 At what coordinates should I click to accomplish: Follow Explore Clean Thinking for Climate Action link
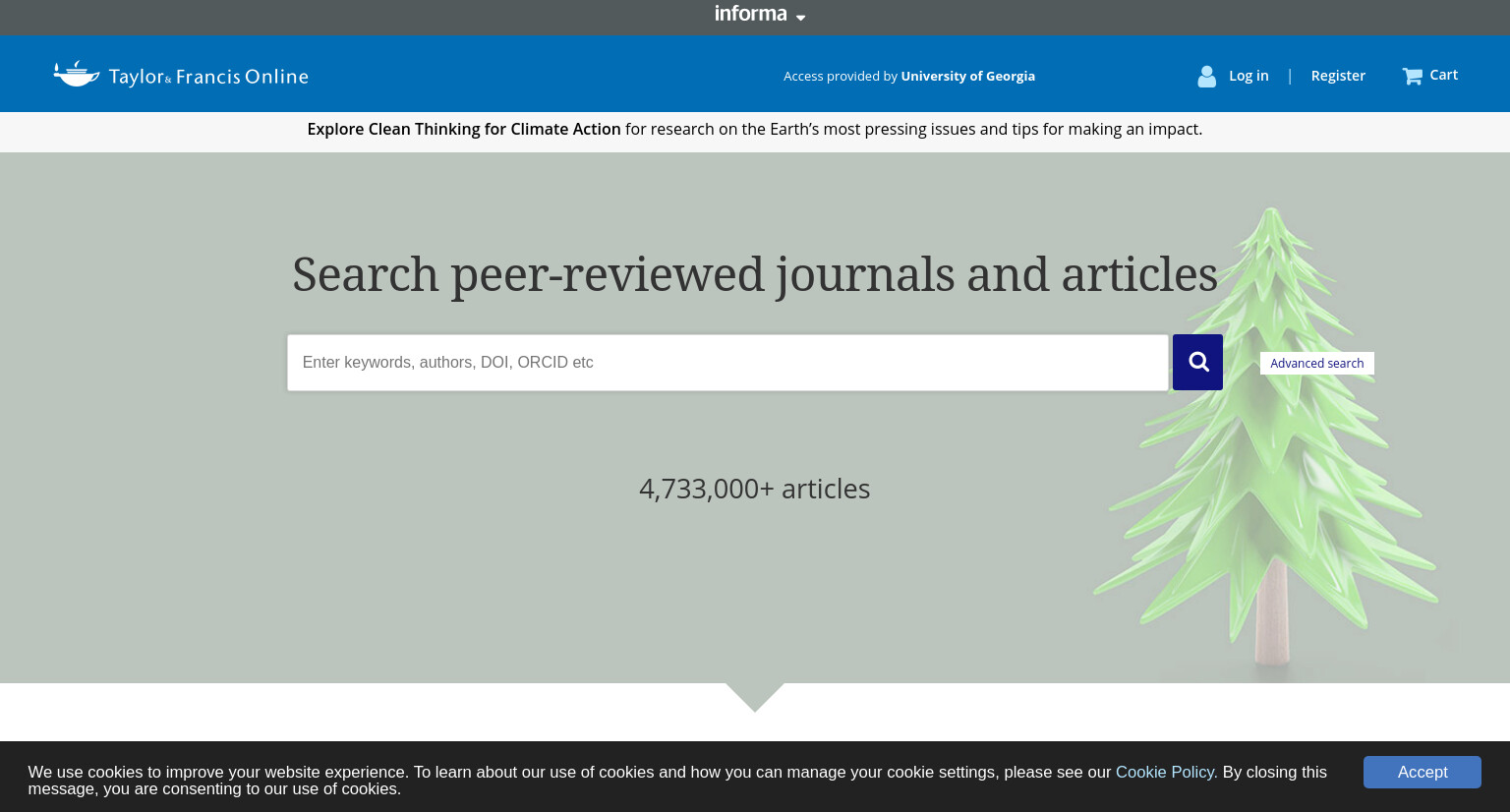[x=464, y=129]
